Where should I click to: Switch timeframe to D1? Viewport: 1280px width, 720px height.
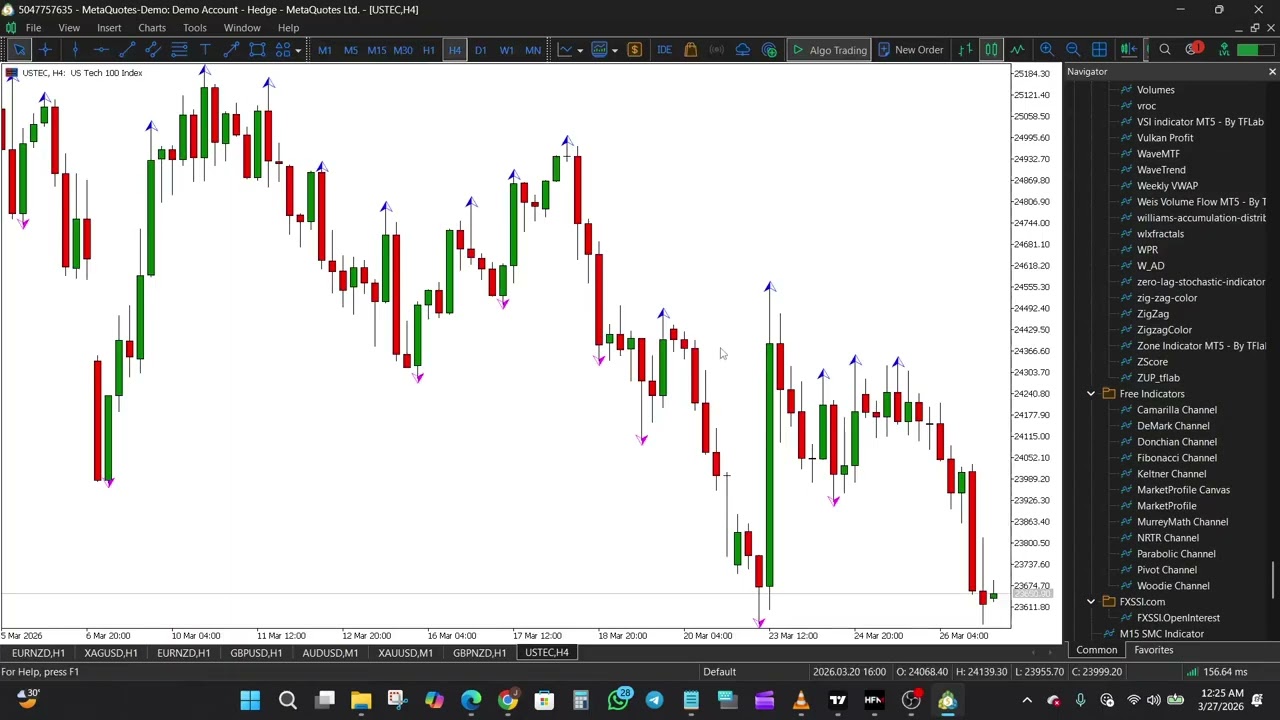coord(480,50)
